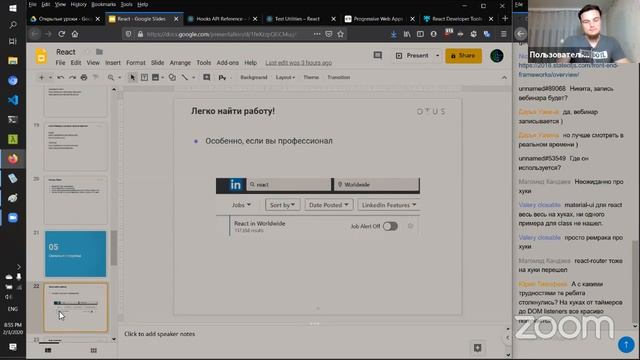Open image insert dropdown arrow

162,77
